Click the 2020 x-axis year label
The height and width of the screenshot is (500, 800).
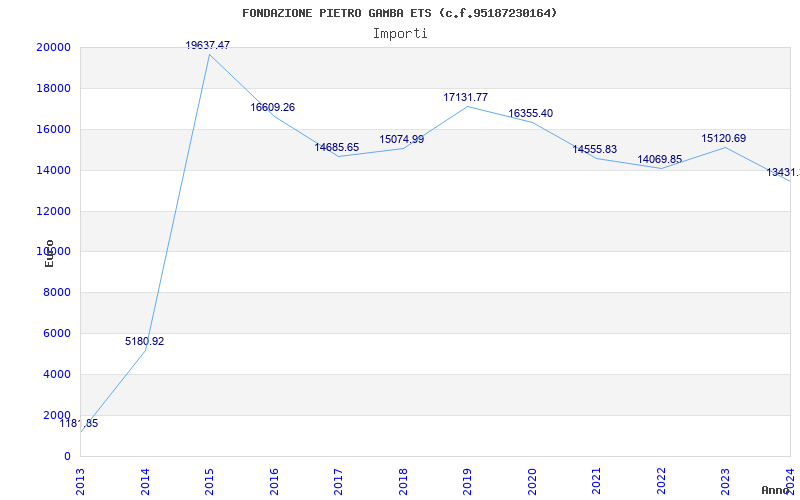coord(532,482)
